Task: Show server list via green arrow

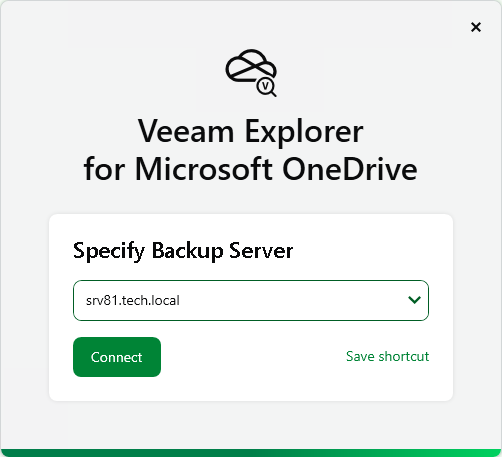Action: pyautogui.click(x=414, y=300)
